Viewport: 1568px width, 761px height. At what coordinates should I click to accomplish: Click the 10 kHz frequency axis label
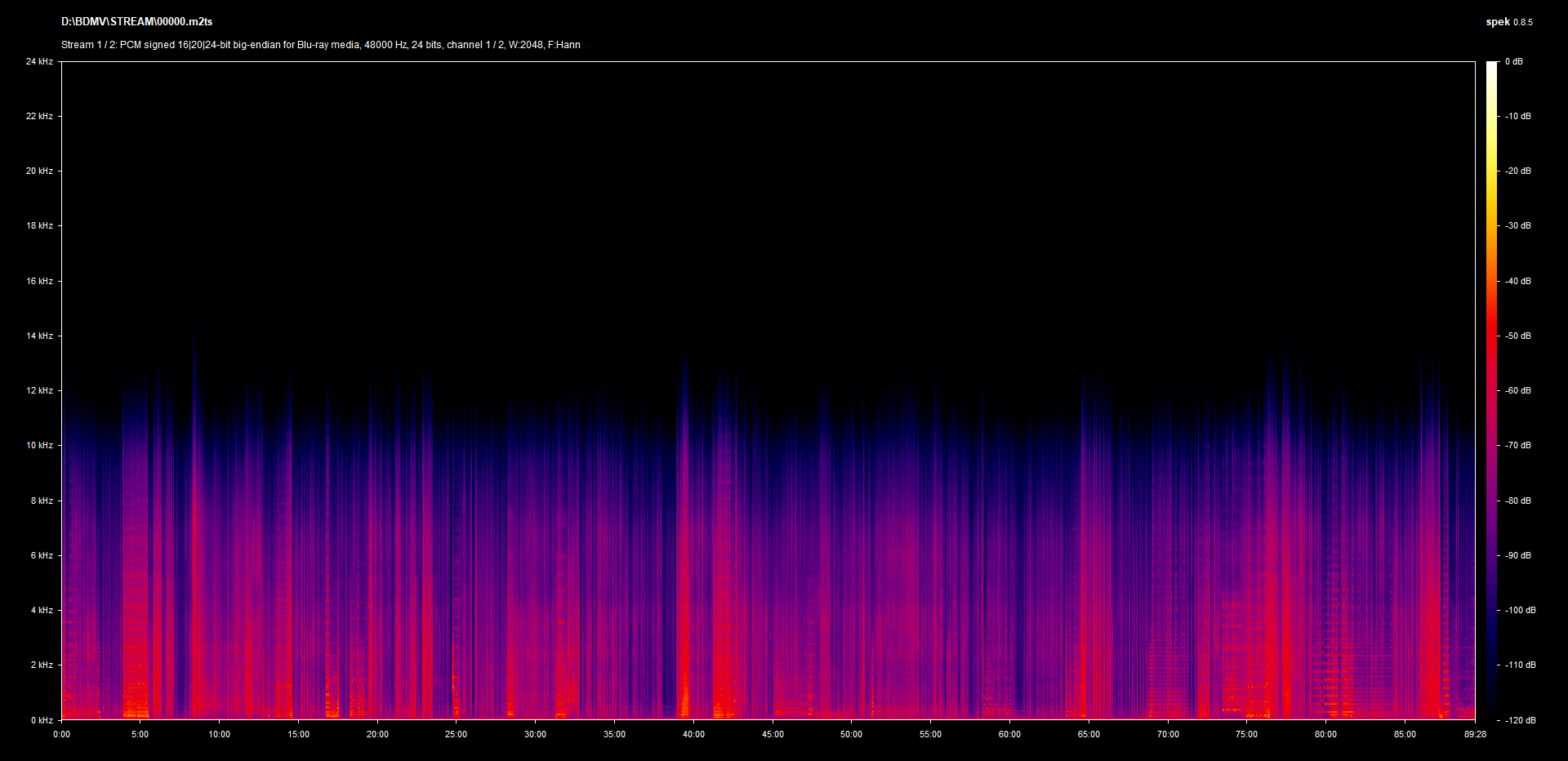point(39,445)
